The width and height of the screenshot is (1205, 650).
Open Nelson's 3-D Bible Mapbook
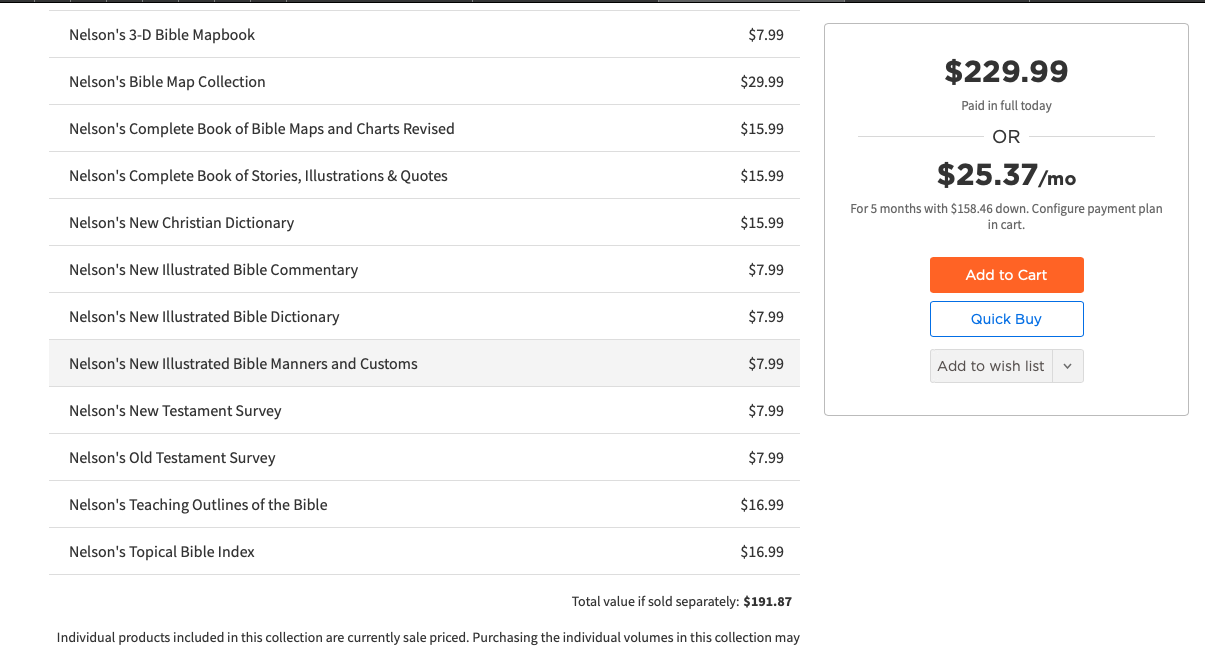162,35
